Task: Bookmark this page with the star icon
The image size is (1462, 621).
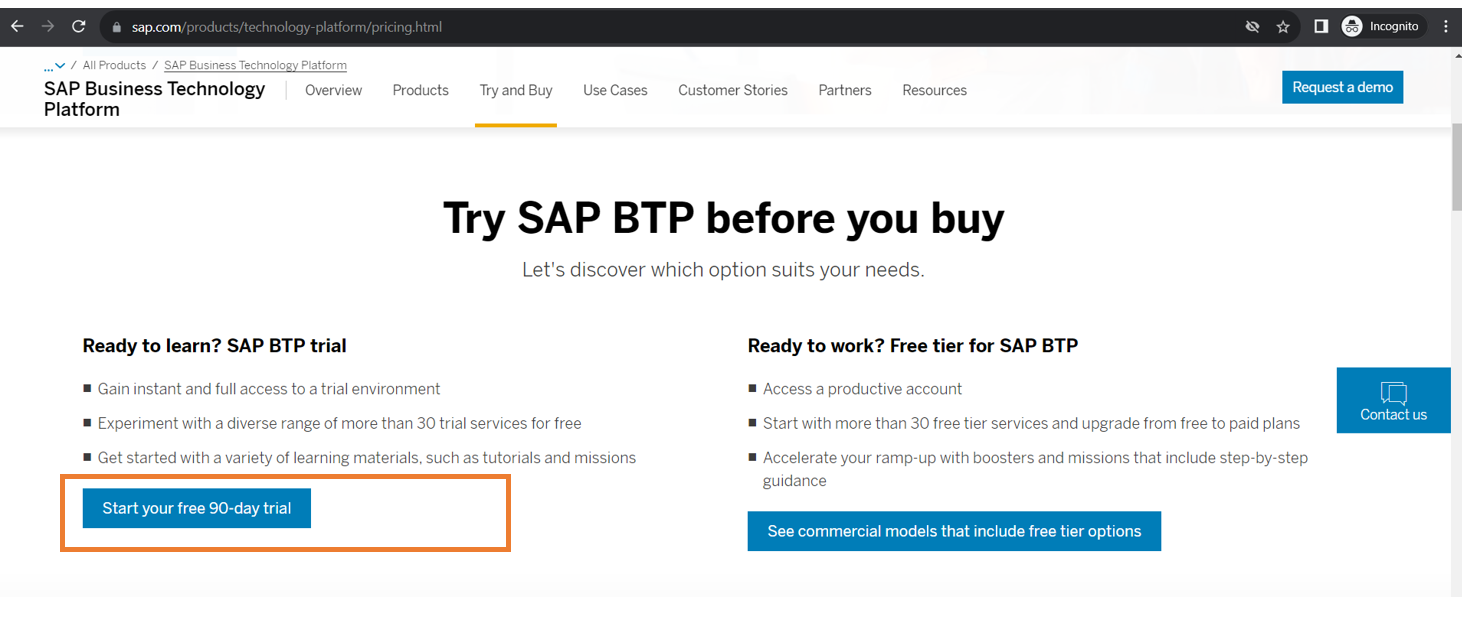Action: 1283,27
